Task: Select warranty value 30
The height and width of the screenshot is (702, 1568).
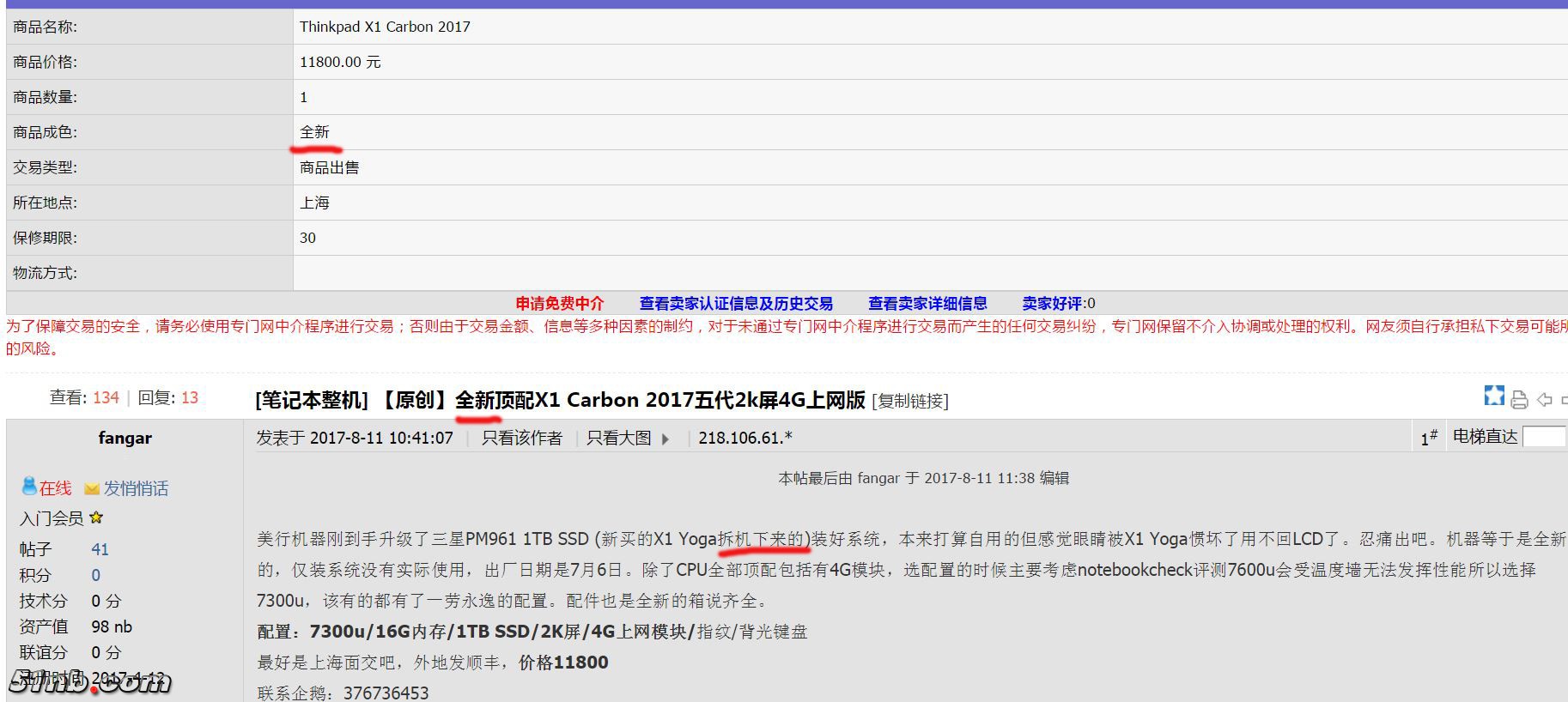Action: pyautogui.click(x=307, y=238)
